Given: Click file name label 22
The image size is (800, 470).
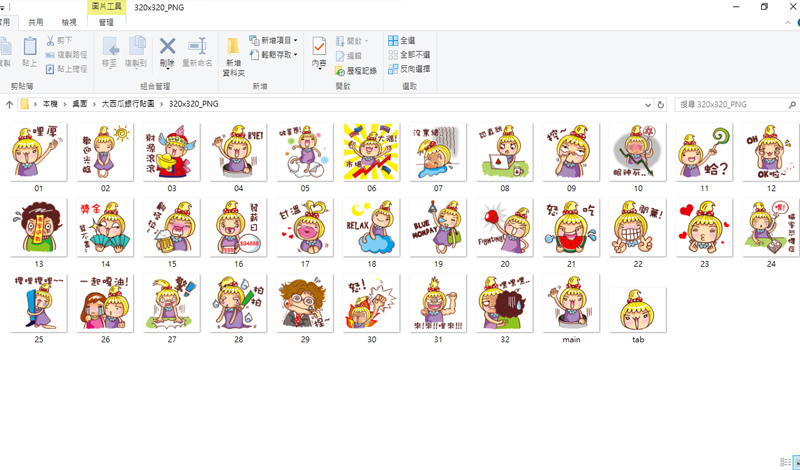Looking at the screenshot, I should click(638, 264).
